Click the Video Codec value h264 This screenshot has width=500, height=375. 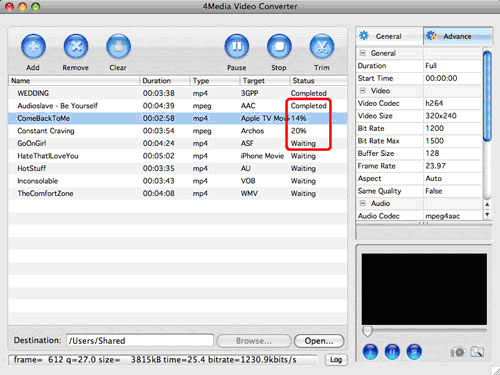pos(434,103)
